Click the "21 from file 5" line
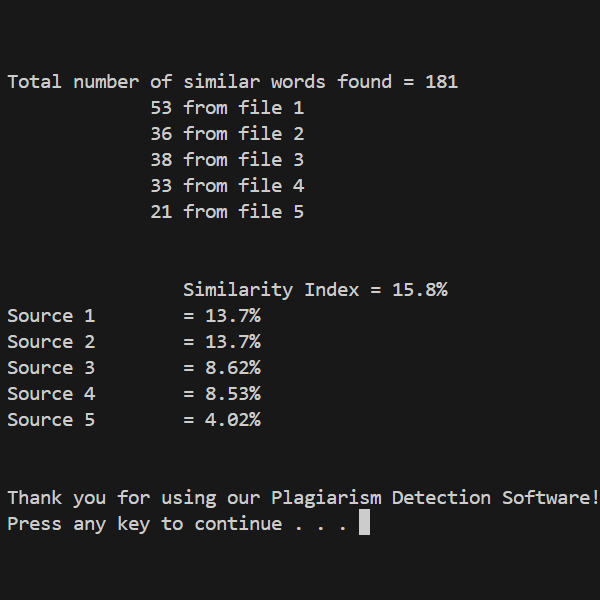Screen dimensions: 600x600 227,212
